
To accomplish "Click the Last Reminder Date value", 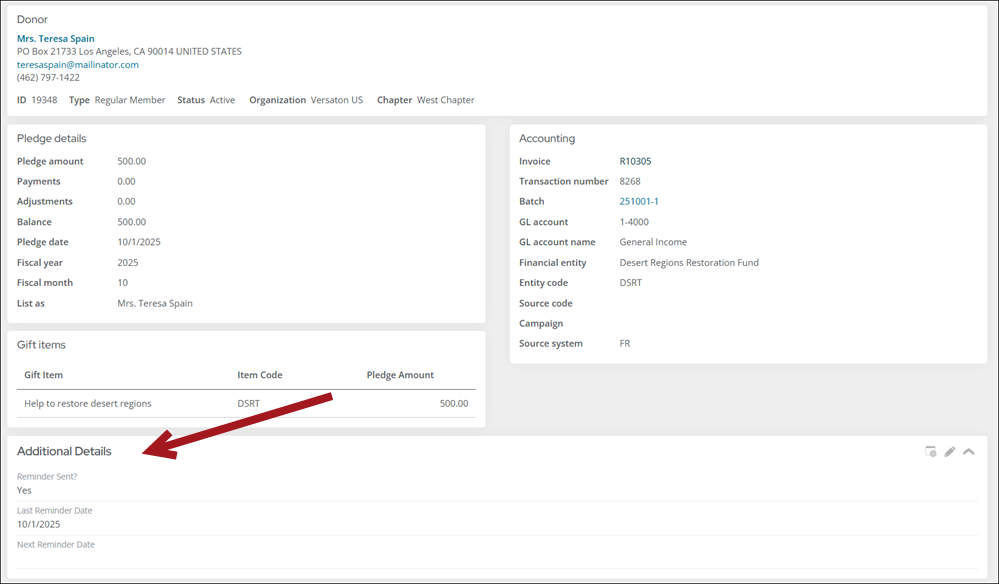I will (x=39, y=524).
